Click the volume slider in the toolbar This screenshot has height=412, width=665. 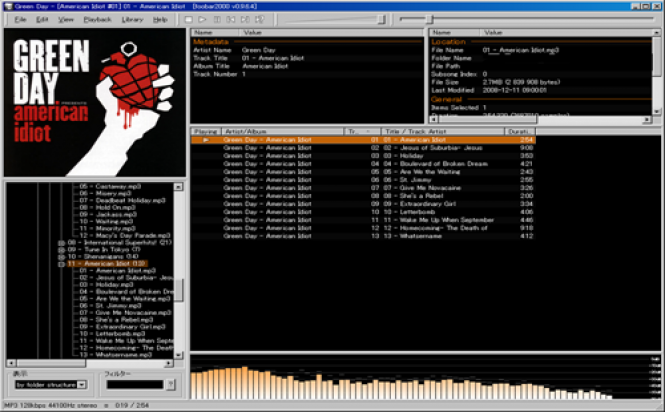tap(335, 20)
